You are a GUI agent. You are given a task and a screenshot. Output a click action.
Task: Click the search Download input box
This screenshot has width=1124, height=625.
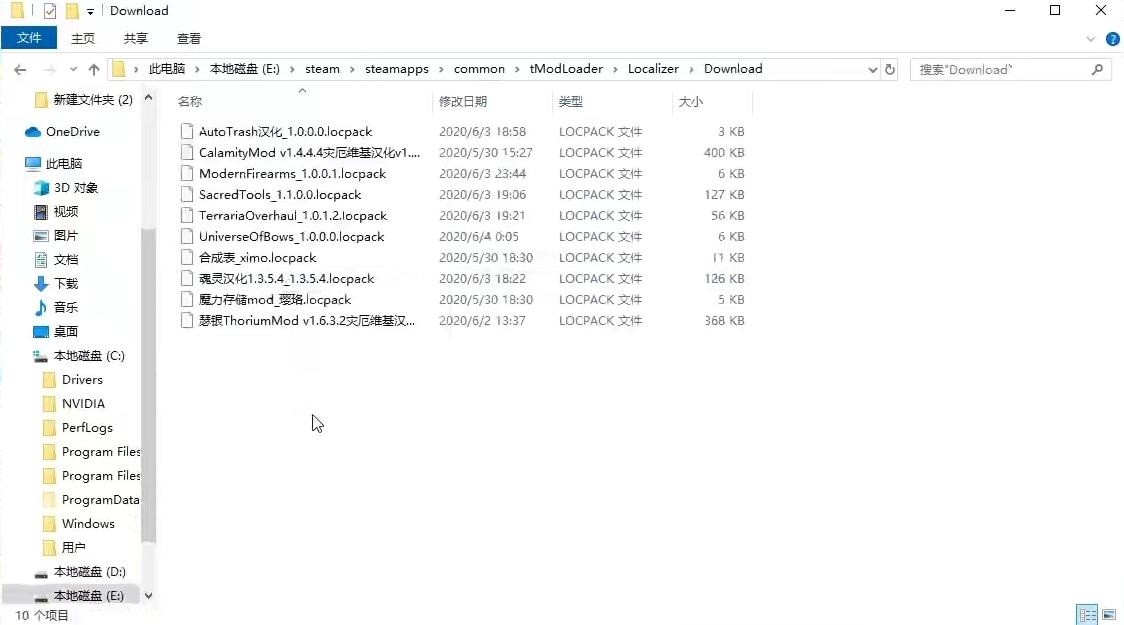1000,70
